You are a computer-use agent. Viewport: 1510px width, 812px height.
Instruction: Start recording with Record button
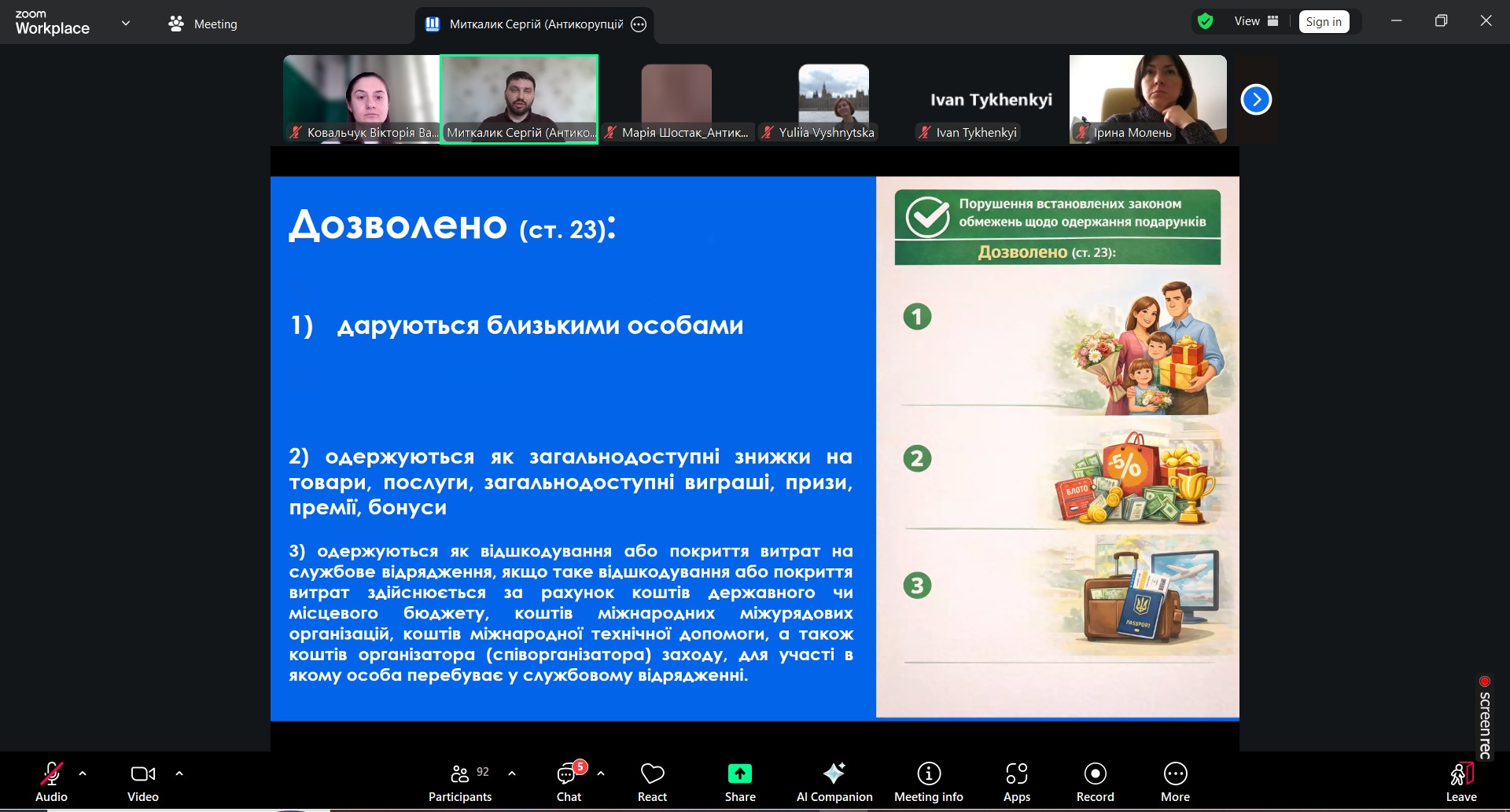click(1095, 782)
